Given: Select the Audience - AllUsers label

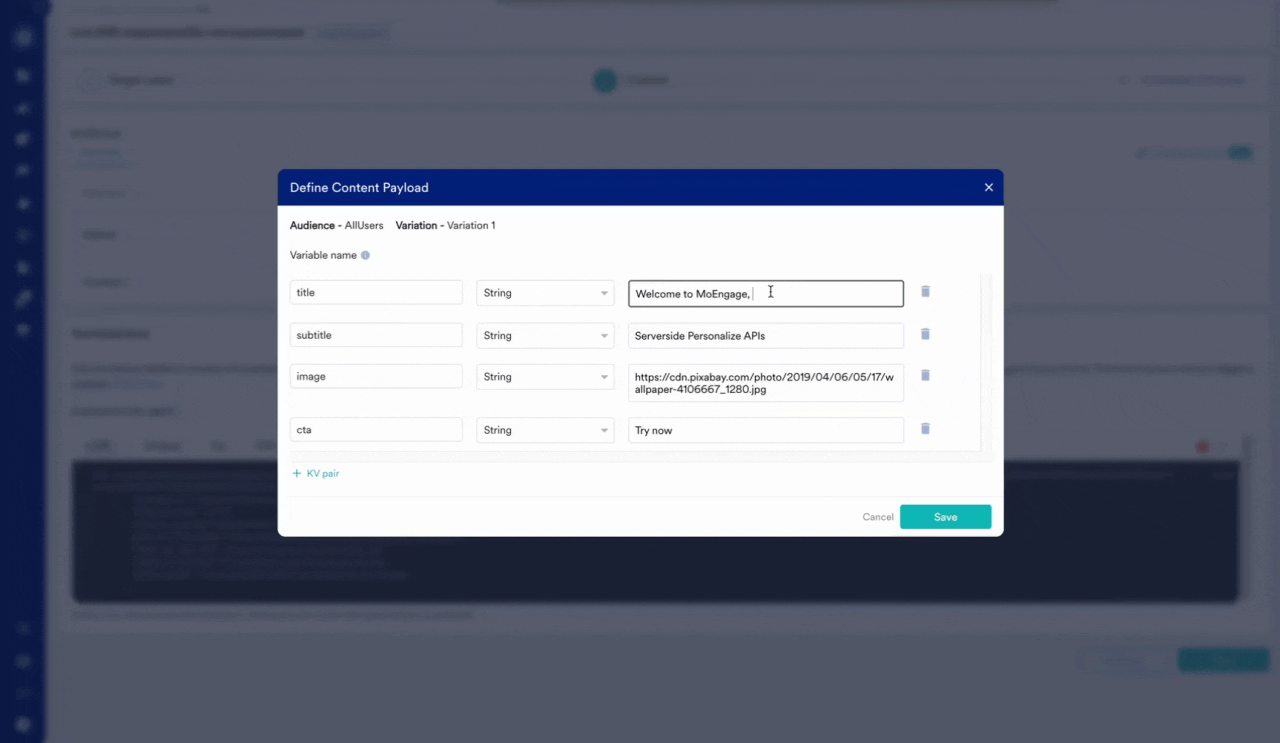Looking at the screenshot, I should [x=336, y=225].
